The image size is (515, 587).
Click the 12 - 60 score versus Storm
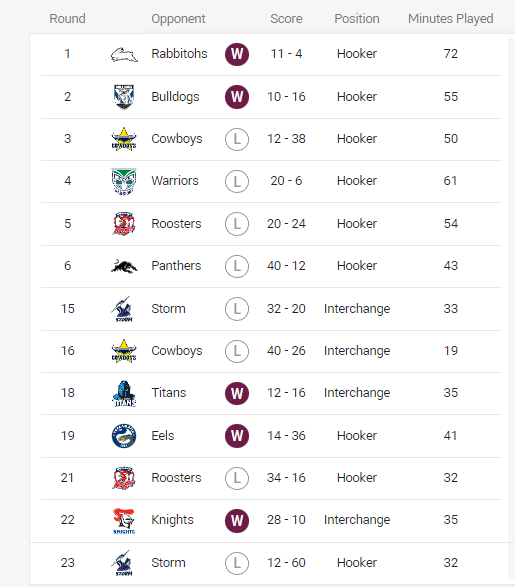pyautogui.click(x=286, y=563)
